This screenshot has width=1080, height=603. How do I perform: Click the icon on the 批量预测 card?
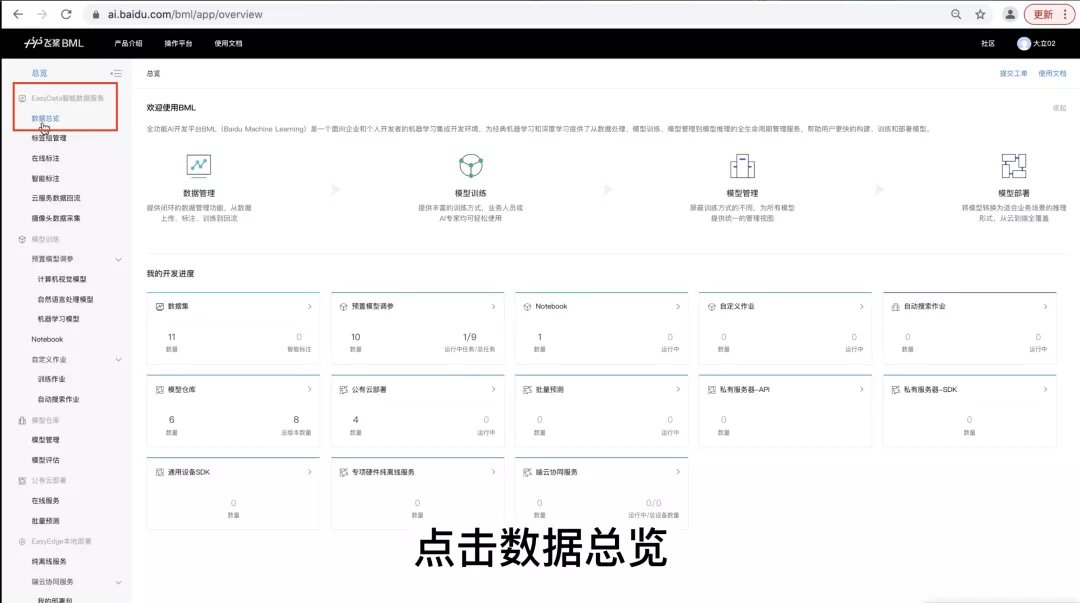pyautogui.click(x=528, y=389)
